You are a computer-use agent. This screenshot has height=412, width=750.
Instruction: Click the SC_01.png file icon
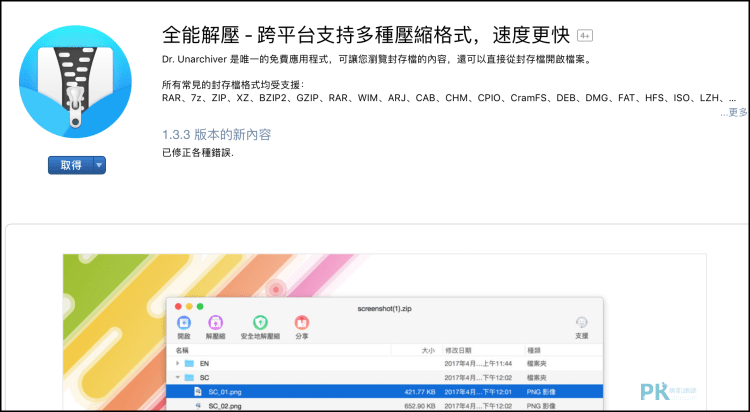pos(198,392)
